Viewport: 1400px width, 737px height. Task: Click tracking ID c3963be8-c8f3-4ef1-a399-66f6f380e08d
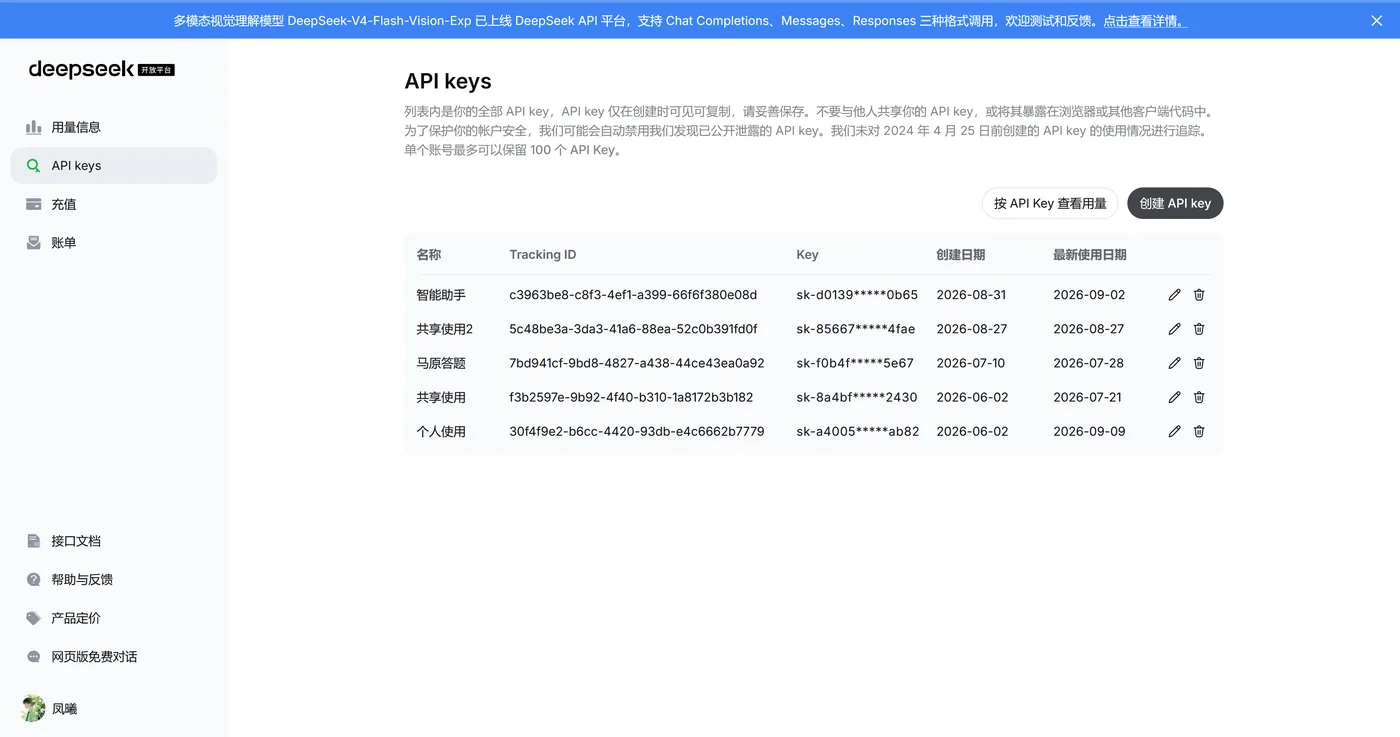point(633,295)
